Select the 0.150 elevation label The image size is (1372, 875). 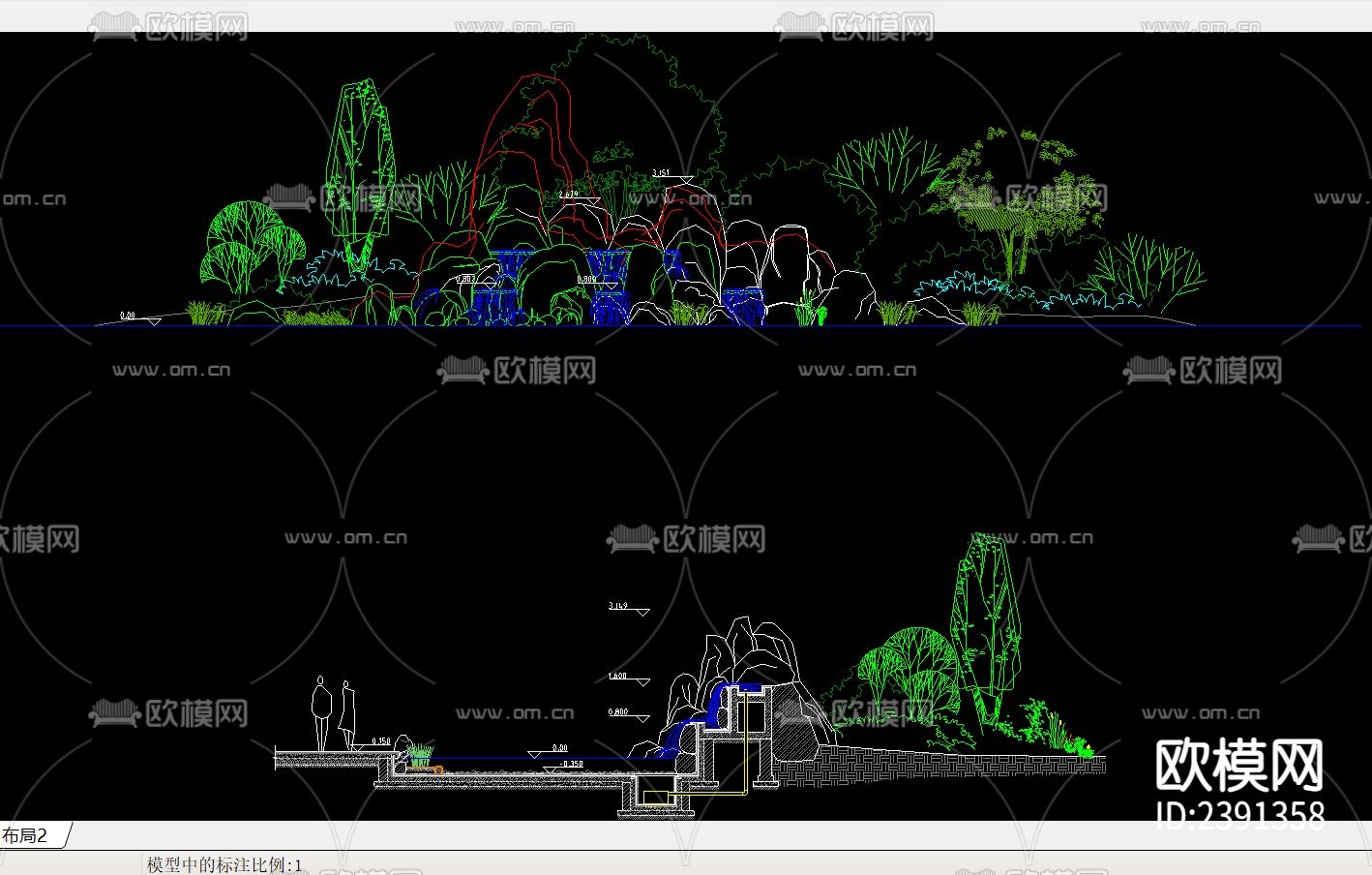point(380,741)
